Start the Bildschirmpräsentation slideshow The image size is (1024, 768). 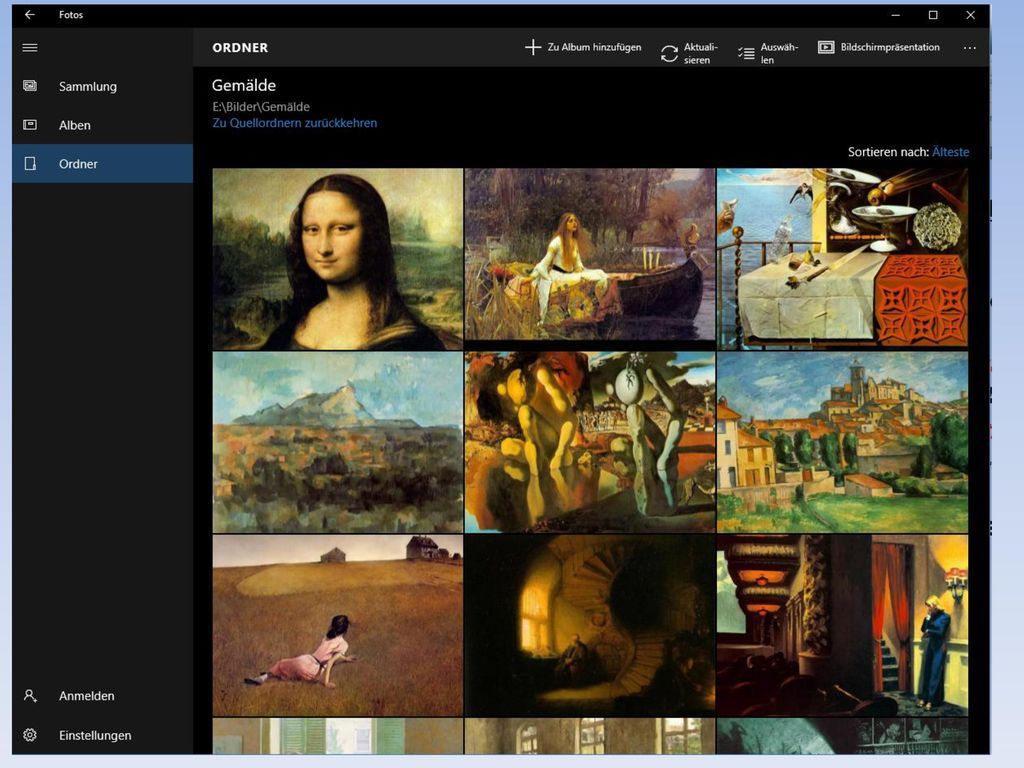(879, 47)
